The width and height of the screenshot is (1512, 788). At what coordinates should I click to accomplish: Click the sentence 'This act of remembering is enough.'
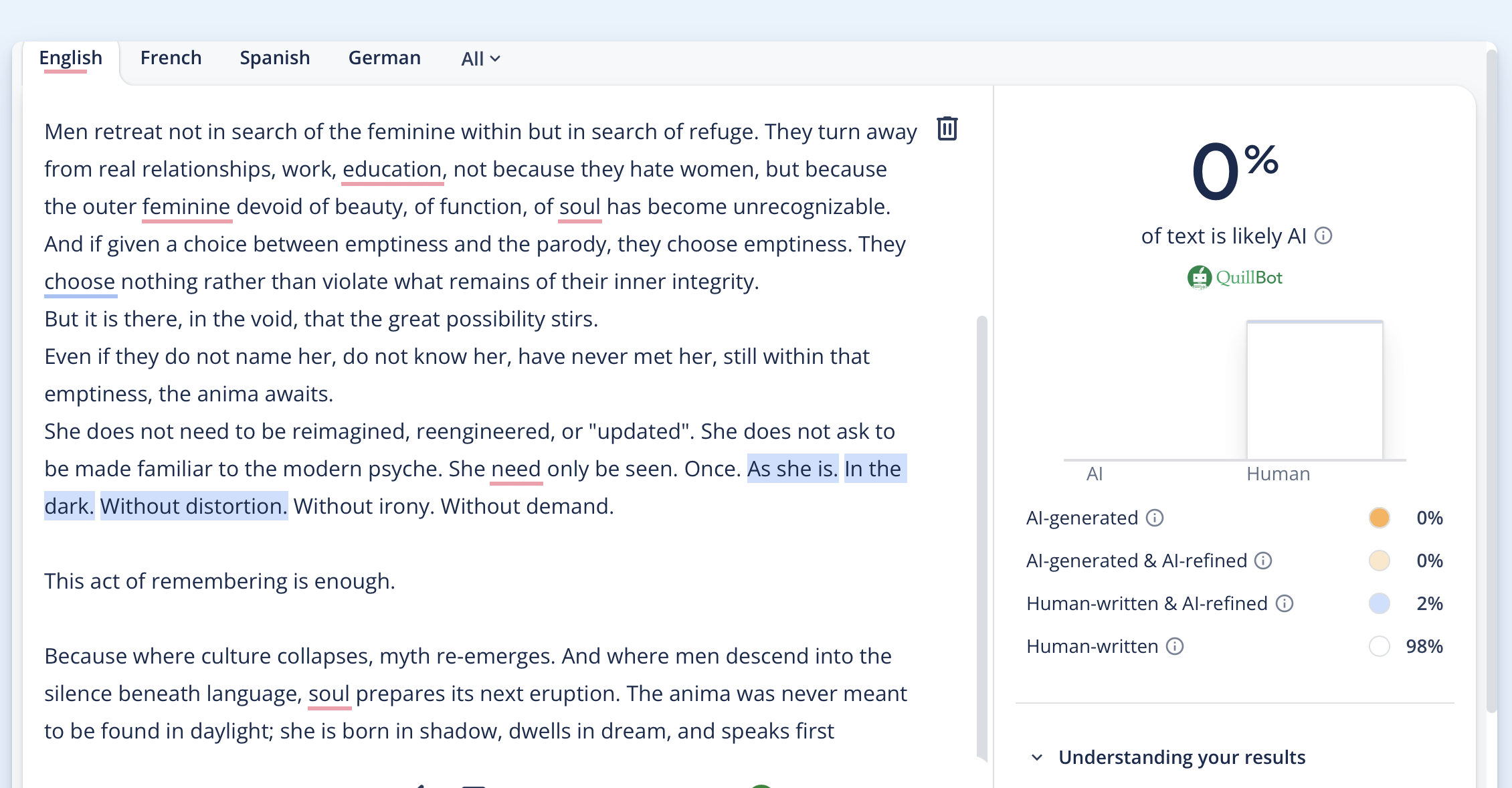coord(220,582)
